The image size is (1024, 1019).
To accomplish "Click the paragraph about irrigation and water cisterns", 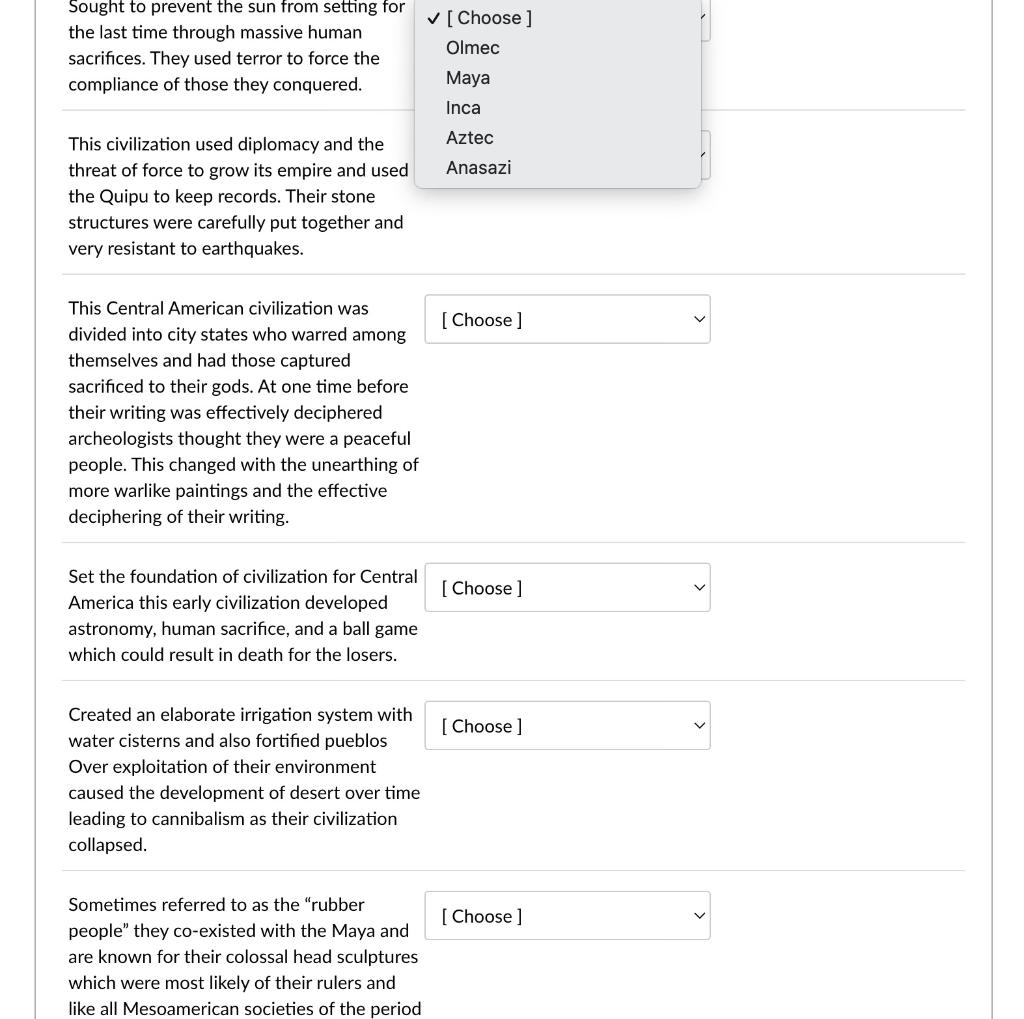I will pos(244,779).
